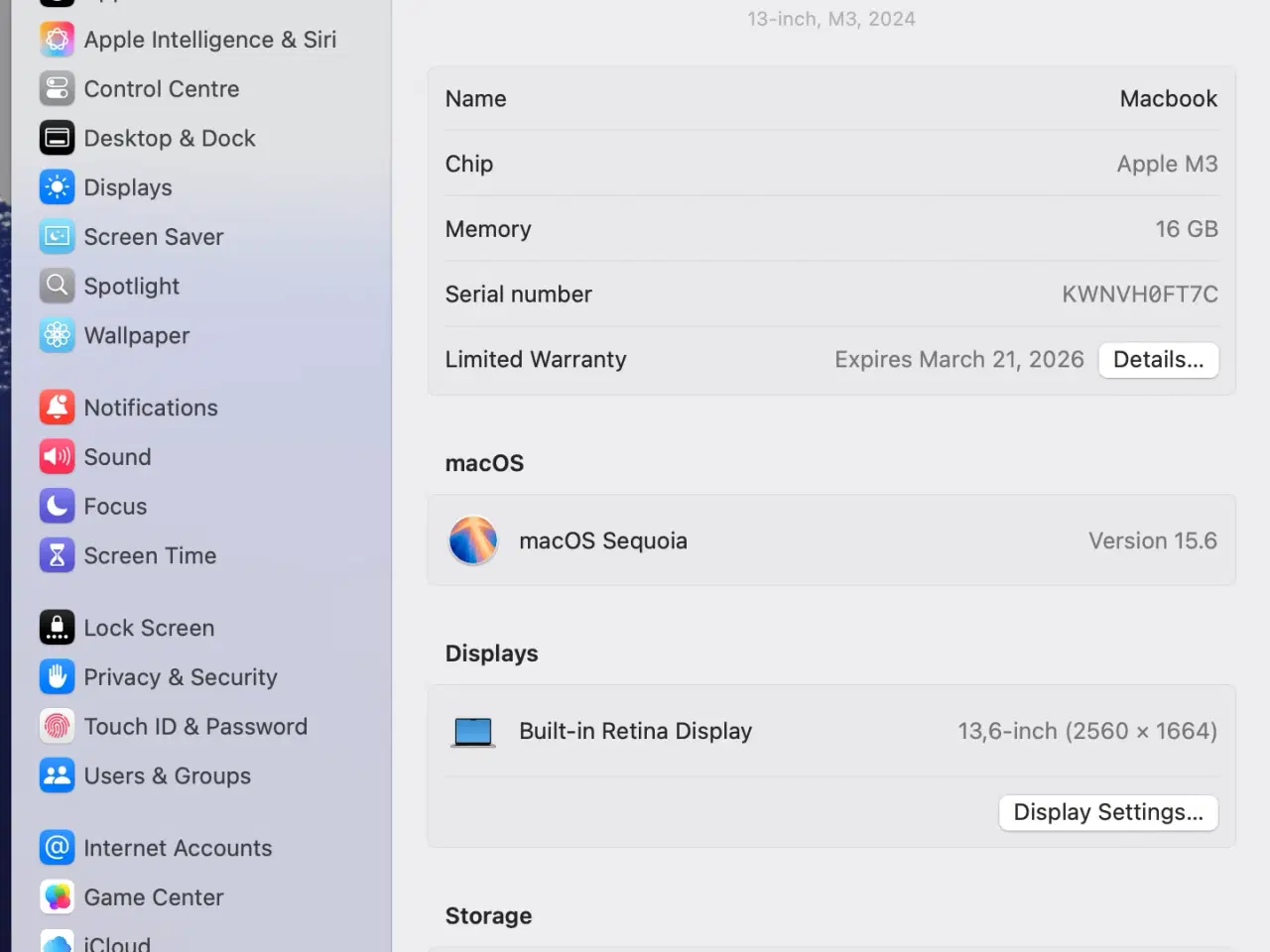Open Wallpaper settings
Screen dimensions: 1270x952
[x=137, y=336]
